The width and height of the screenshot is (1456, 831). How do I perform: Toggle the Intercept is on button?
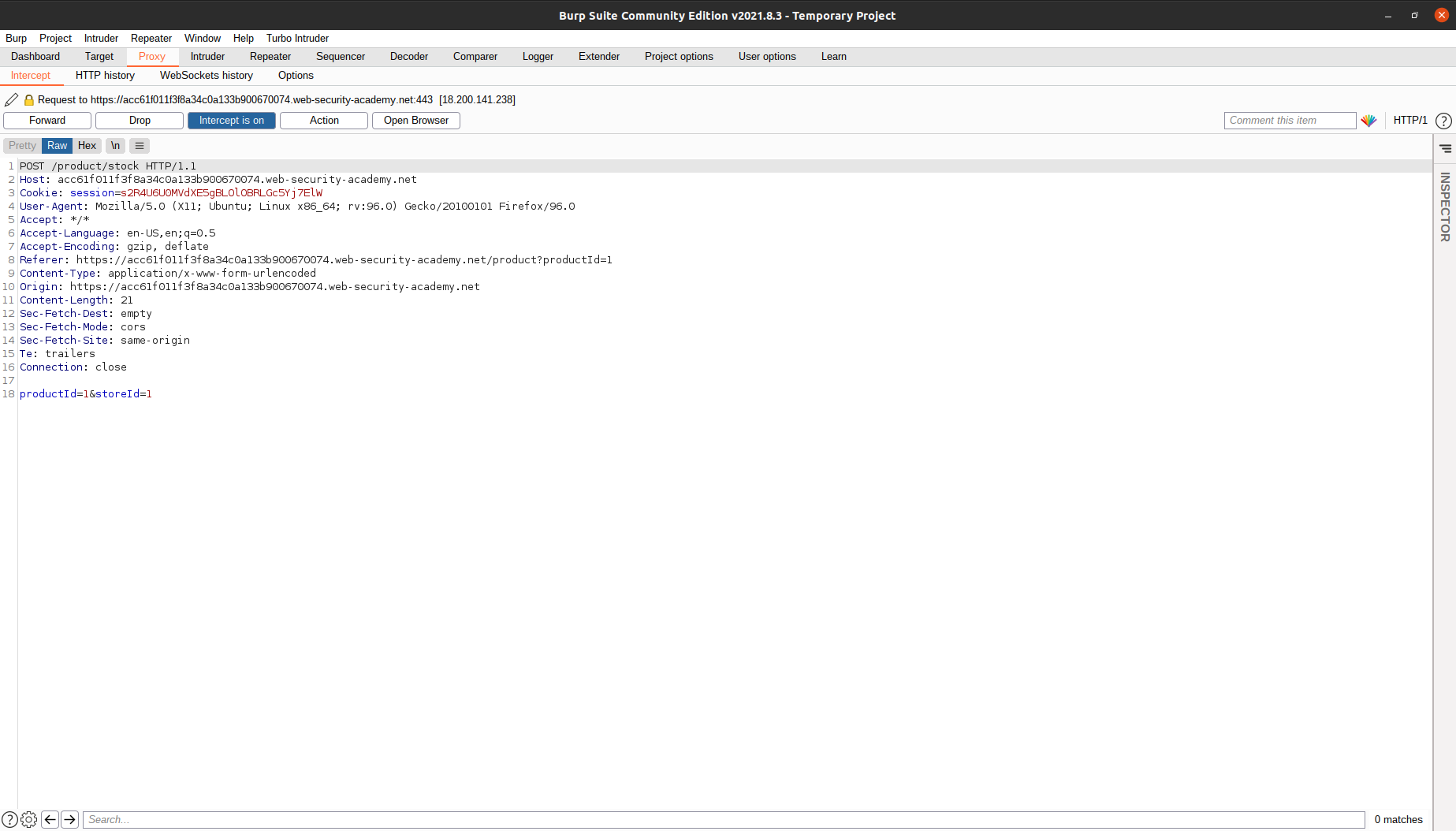point(232,121)
